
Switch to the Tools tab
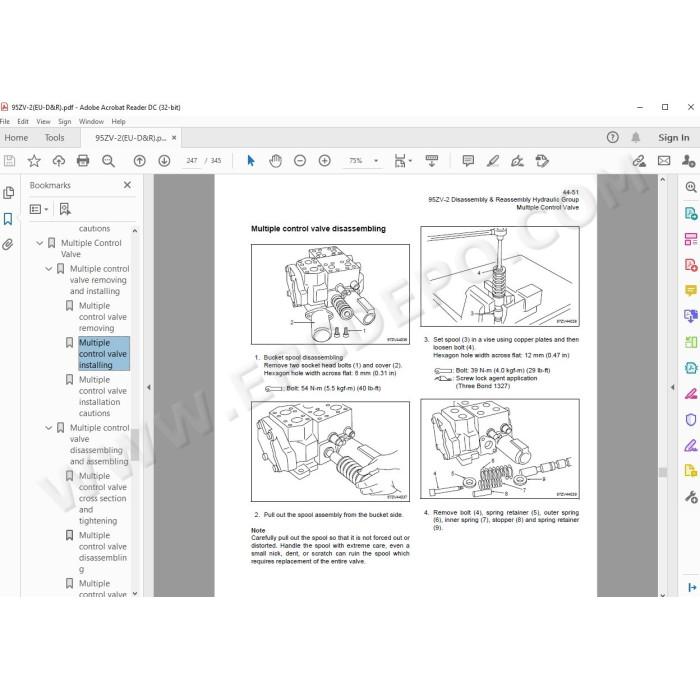click(54, 138)
